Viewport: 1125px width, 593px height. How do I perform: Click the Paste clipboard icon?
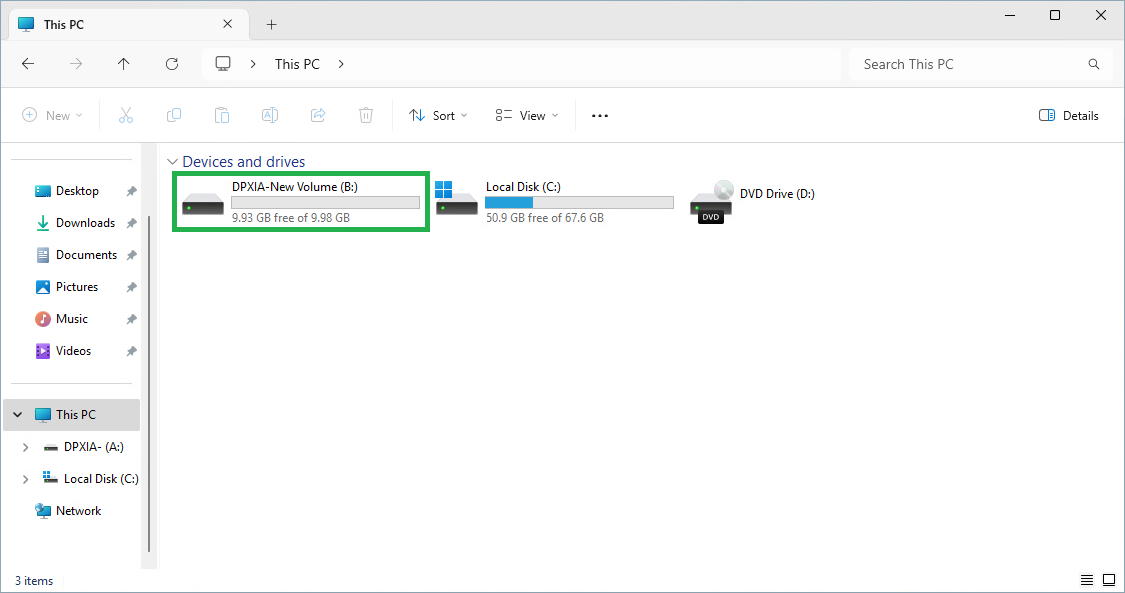click(x=222, y=116)
